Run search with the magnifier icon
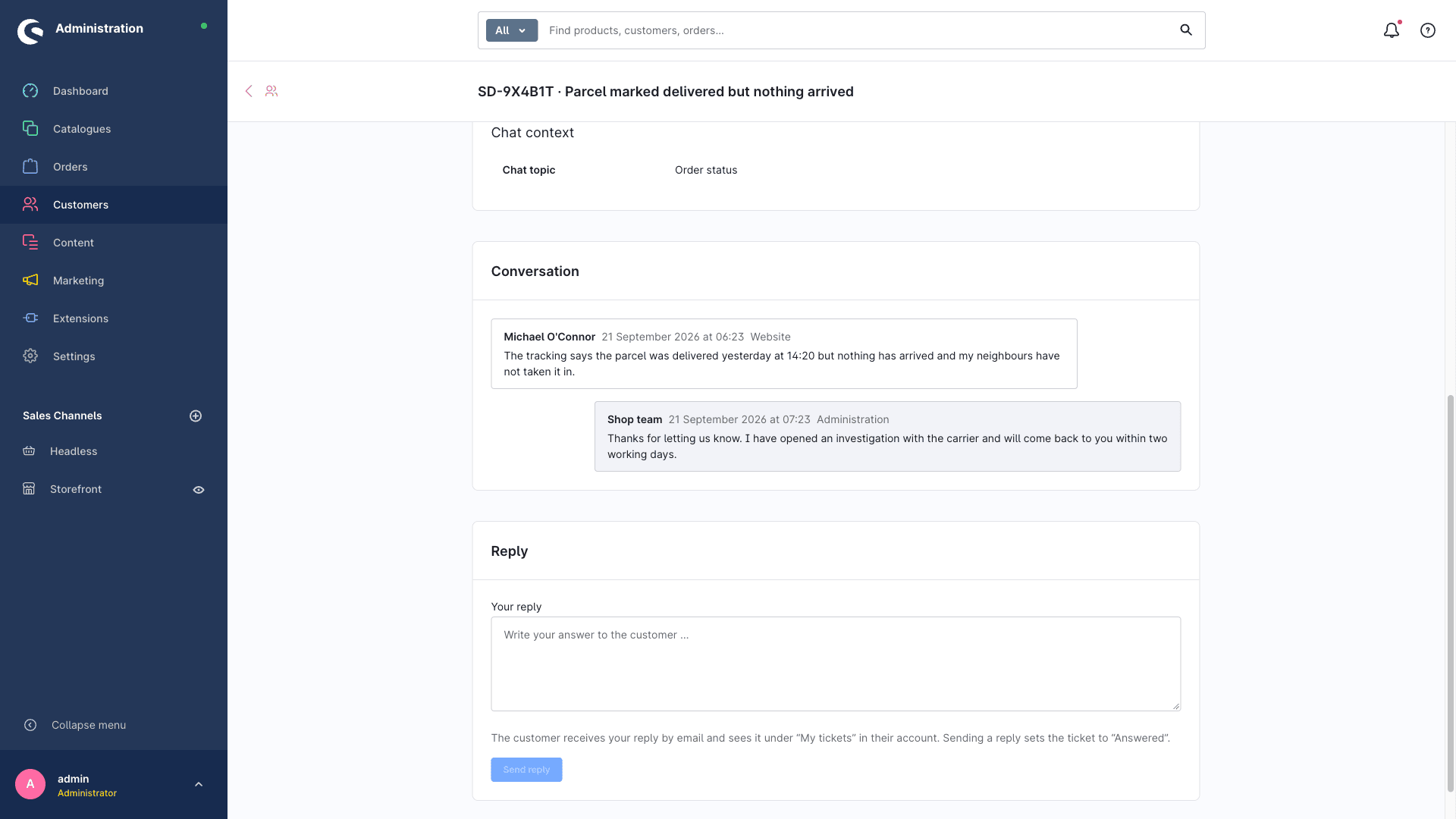 pos(1186,30)
